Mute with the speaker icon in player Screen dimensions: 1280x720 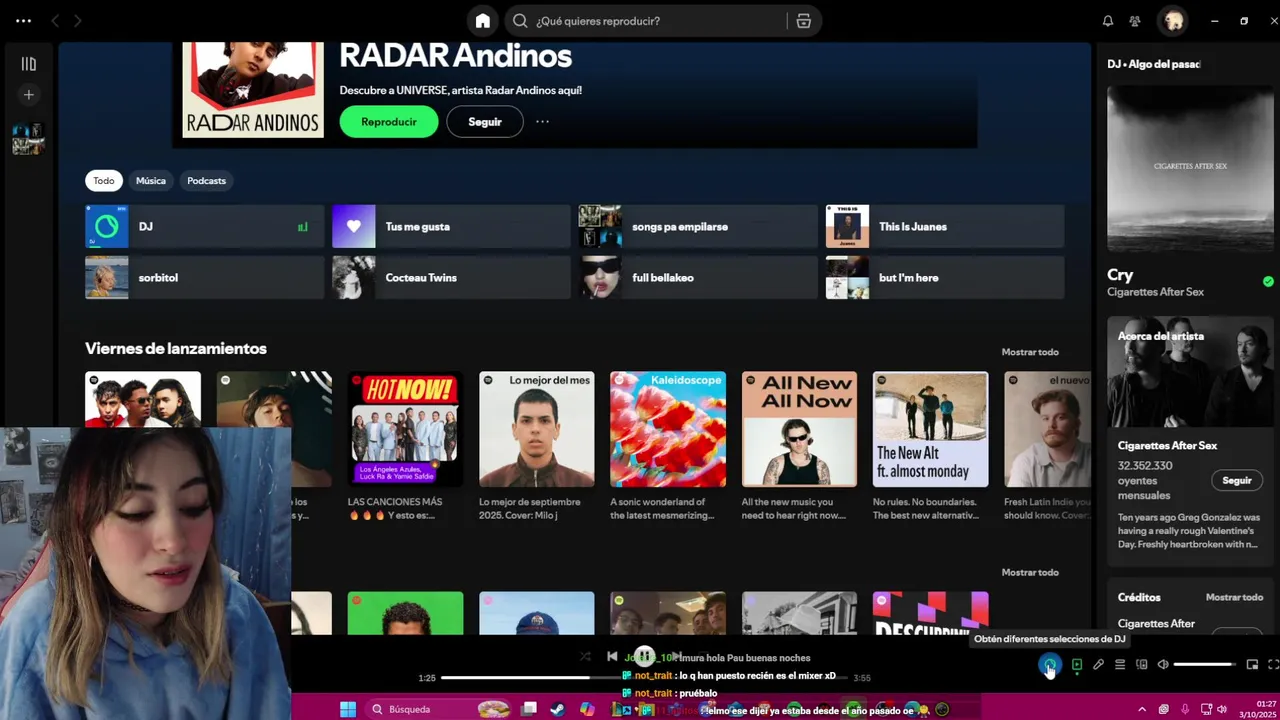pyautogui.click(x=1163, y=665)
